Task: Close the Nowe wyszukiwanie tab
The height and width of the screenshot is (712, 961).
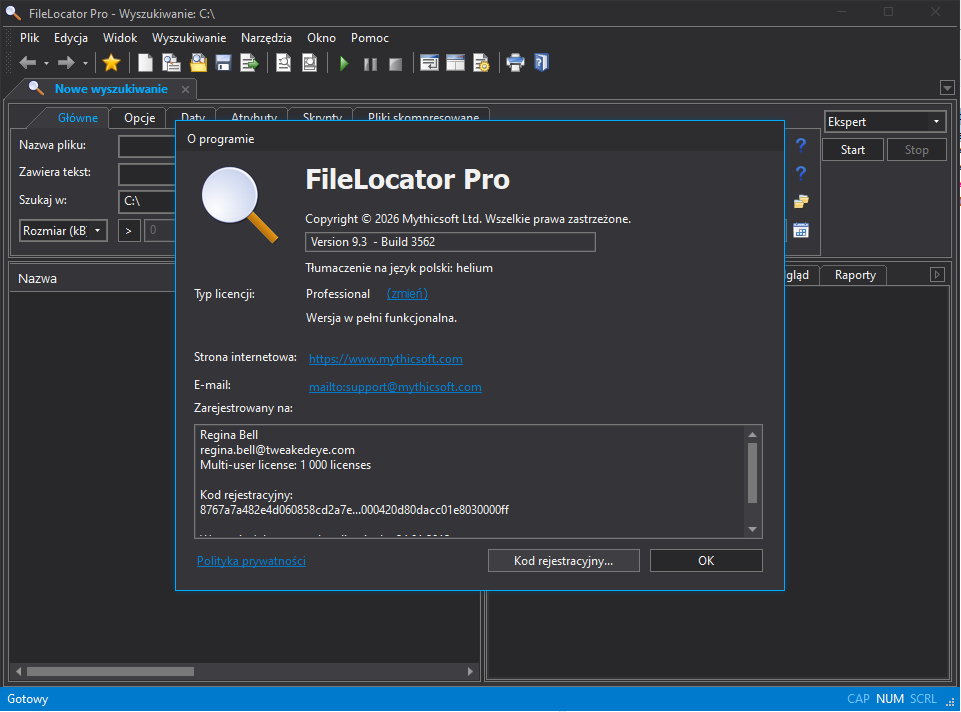Action: (x=185, y=89)
